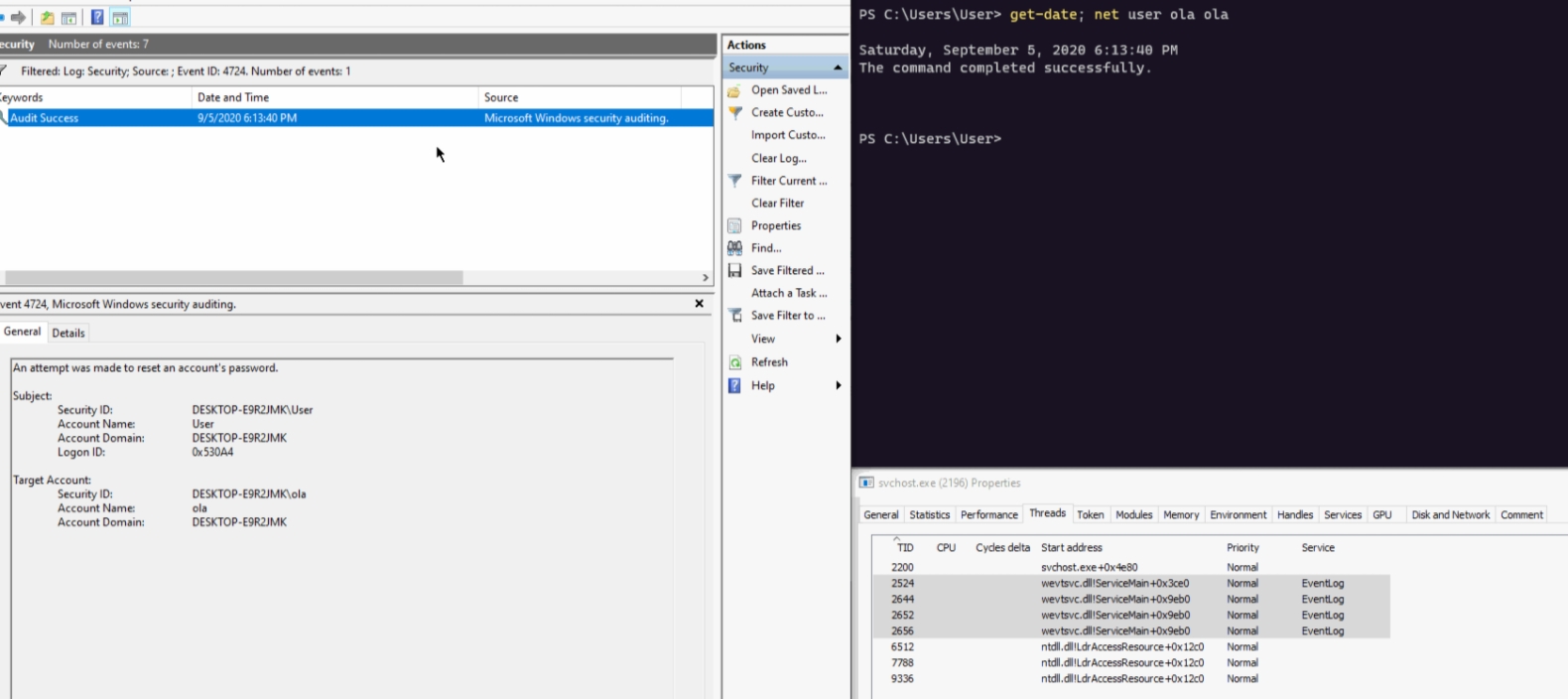Screen dimensions: 1568x699
Task: Click the Find binoculars action
Action: point(735,248)
